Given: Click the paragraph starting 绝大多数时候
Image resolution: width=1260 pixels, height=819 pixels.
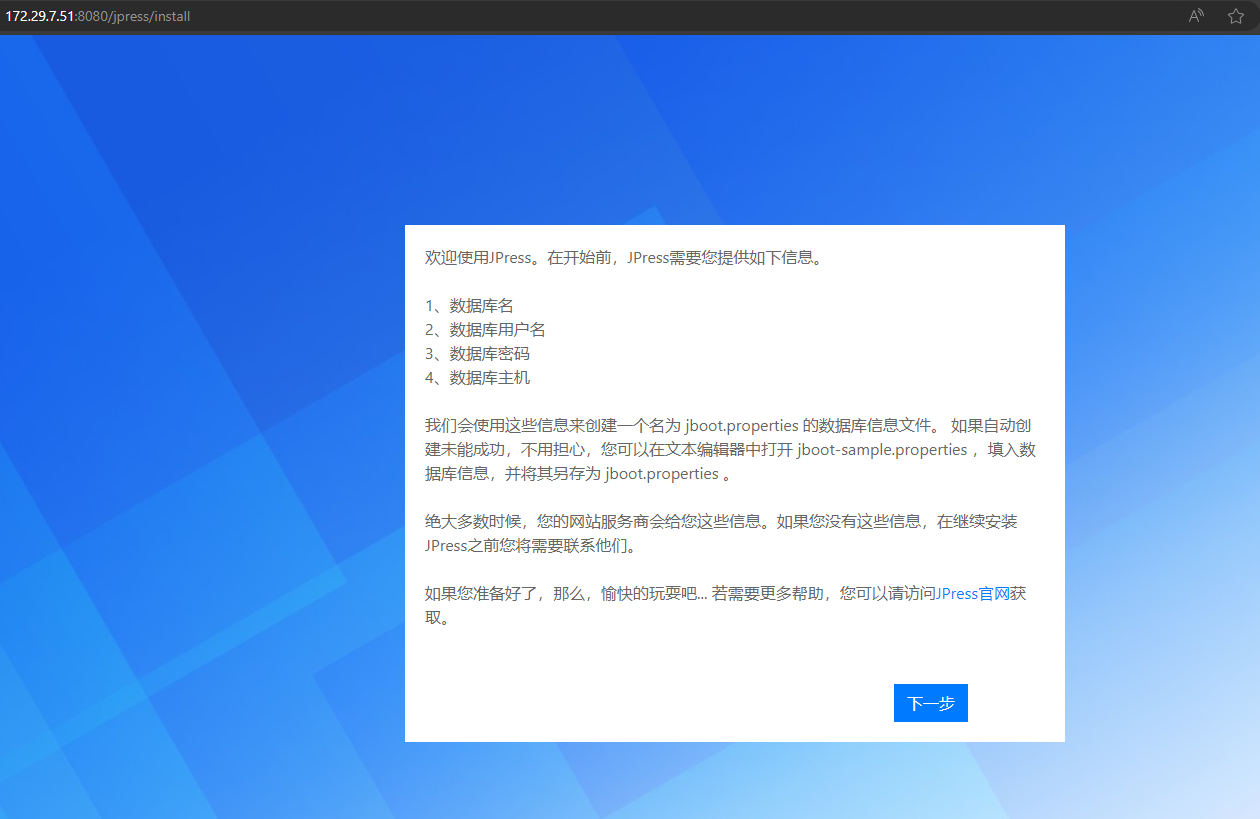Looking at the screenshot, I should 722,534.
